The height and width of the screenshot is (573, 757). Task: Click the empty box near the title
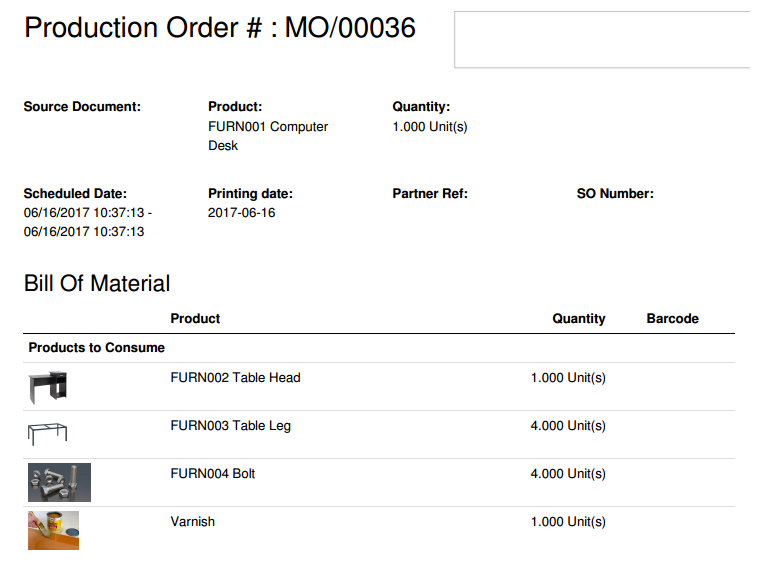[602, 40]
